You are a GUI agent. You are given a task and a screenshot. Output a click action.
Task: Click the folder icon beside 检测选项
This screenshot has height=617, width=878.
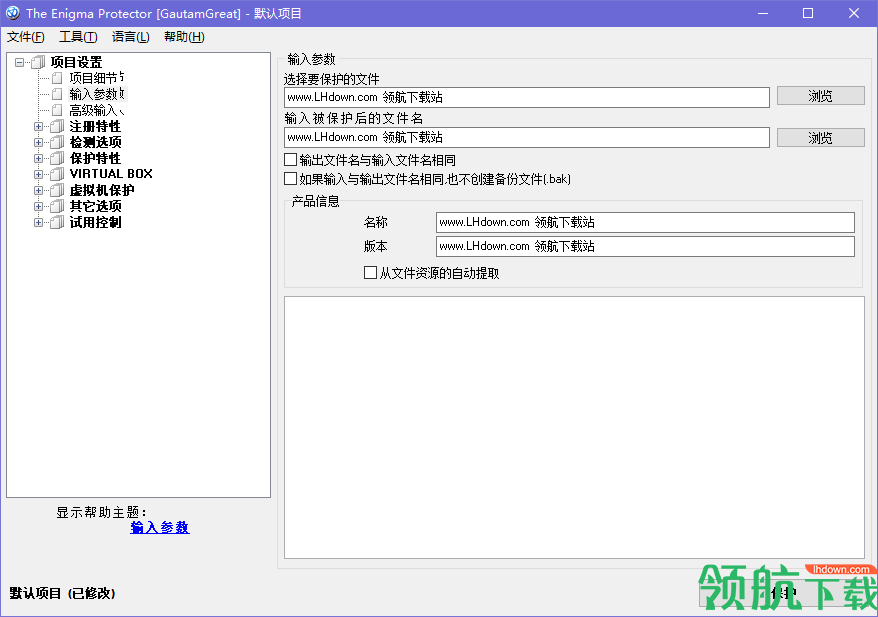[x=57, y=142]
